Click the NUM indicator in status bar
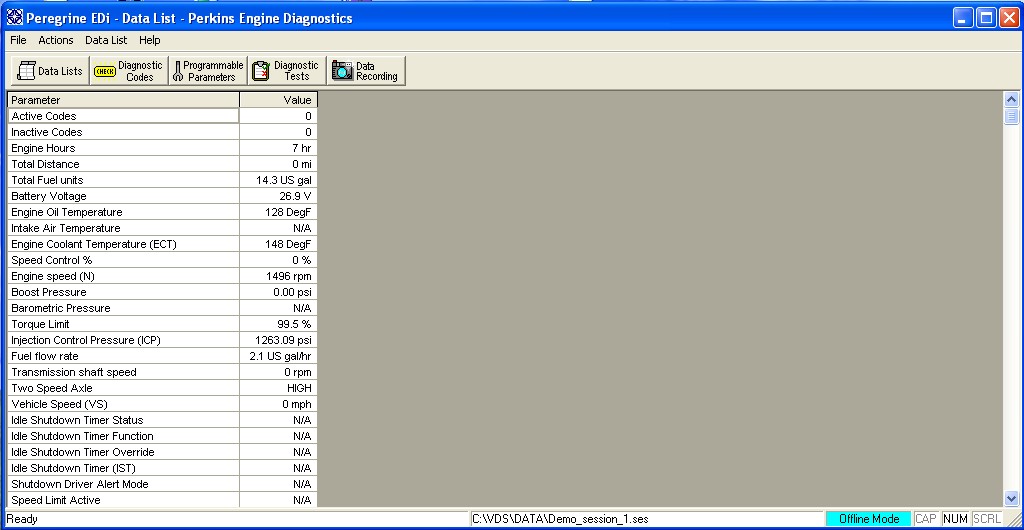Image resolution: width=1024 pixels, height=530 pixels. [955, 519]
